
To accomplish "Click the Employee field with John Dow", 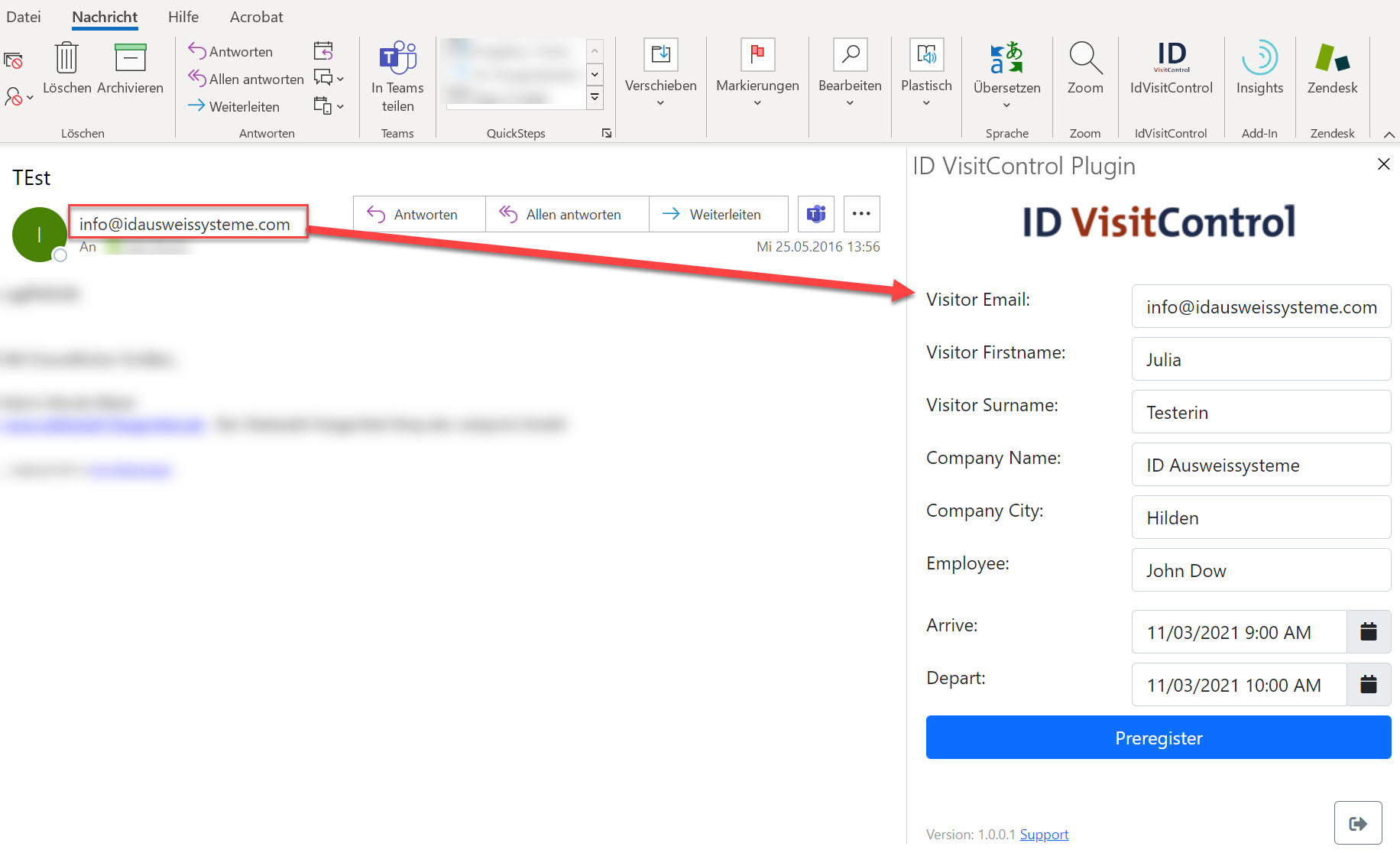I will [x=1261, y=570].
